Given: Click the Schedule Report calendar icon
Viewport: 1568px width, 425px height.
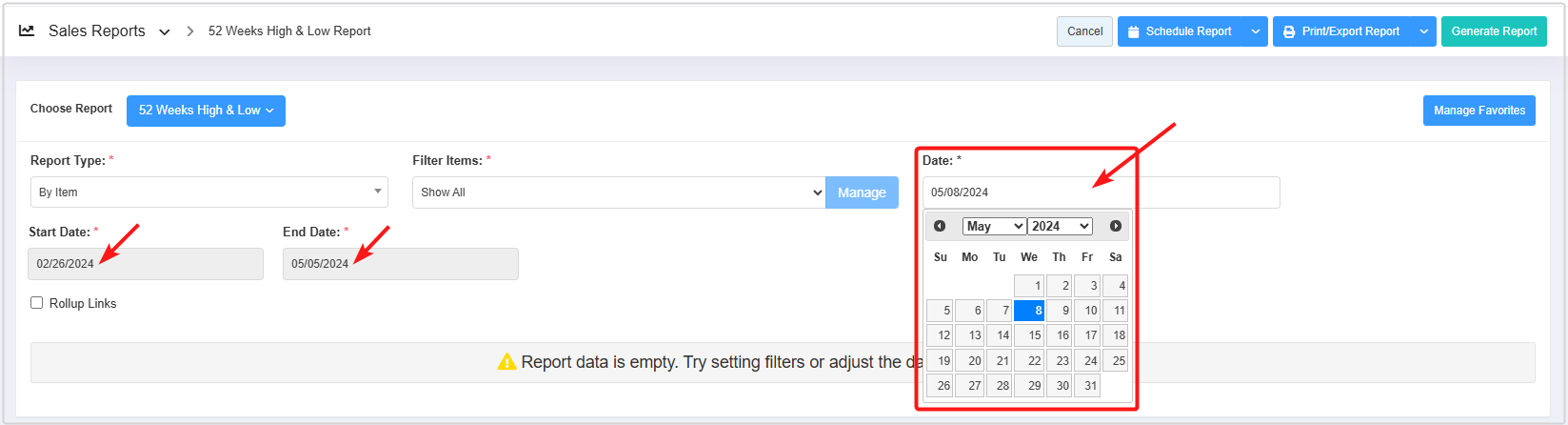Looking at the screenshot, I should tap(1134, 31).
